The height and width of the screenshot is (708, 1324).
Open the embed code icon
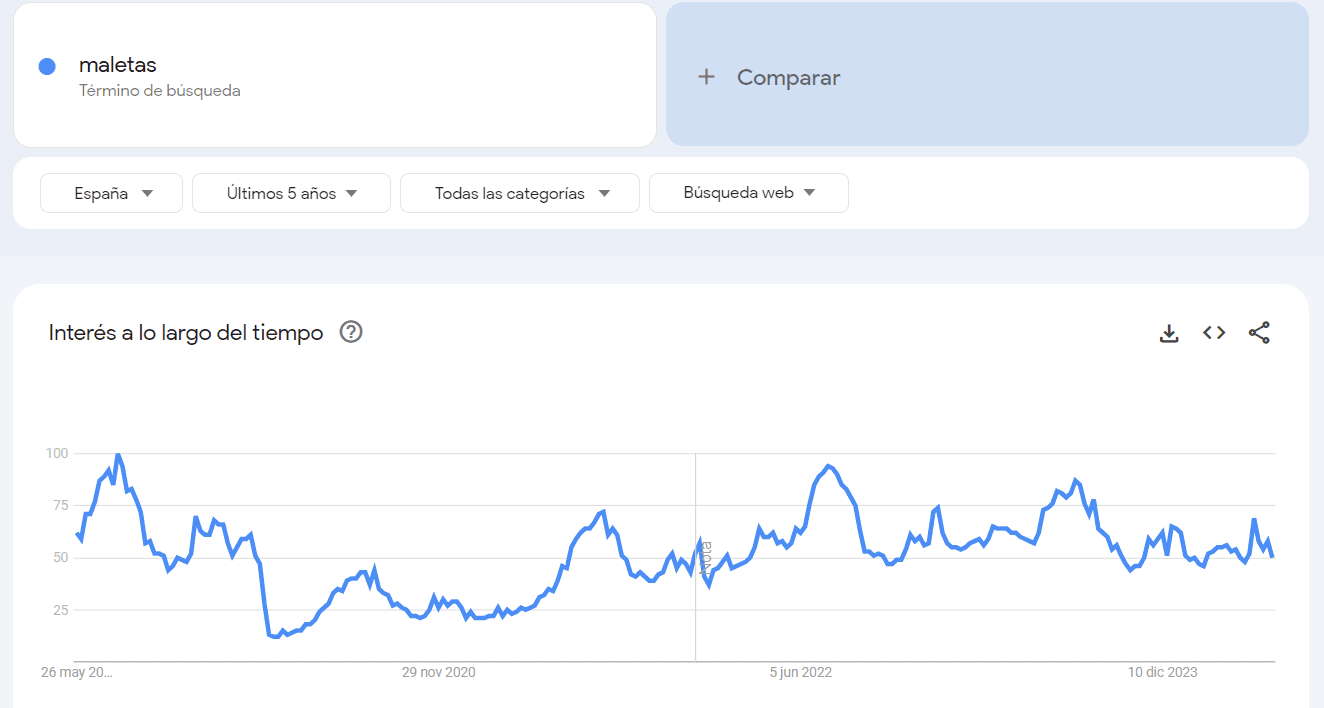[1214, 333]
